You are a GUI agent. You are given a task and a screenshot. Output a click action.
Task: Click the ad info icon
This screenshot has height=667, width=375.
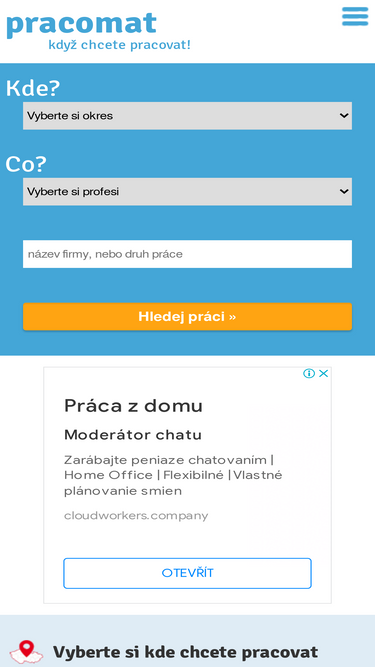pos(309,373)
